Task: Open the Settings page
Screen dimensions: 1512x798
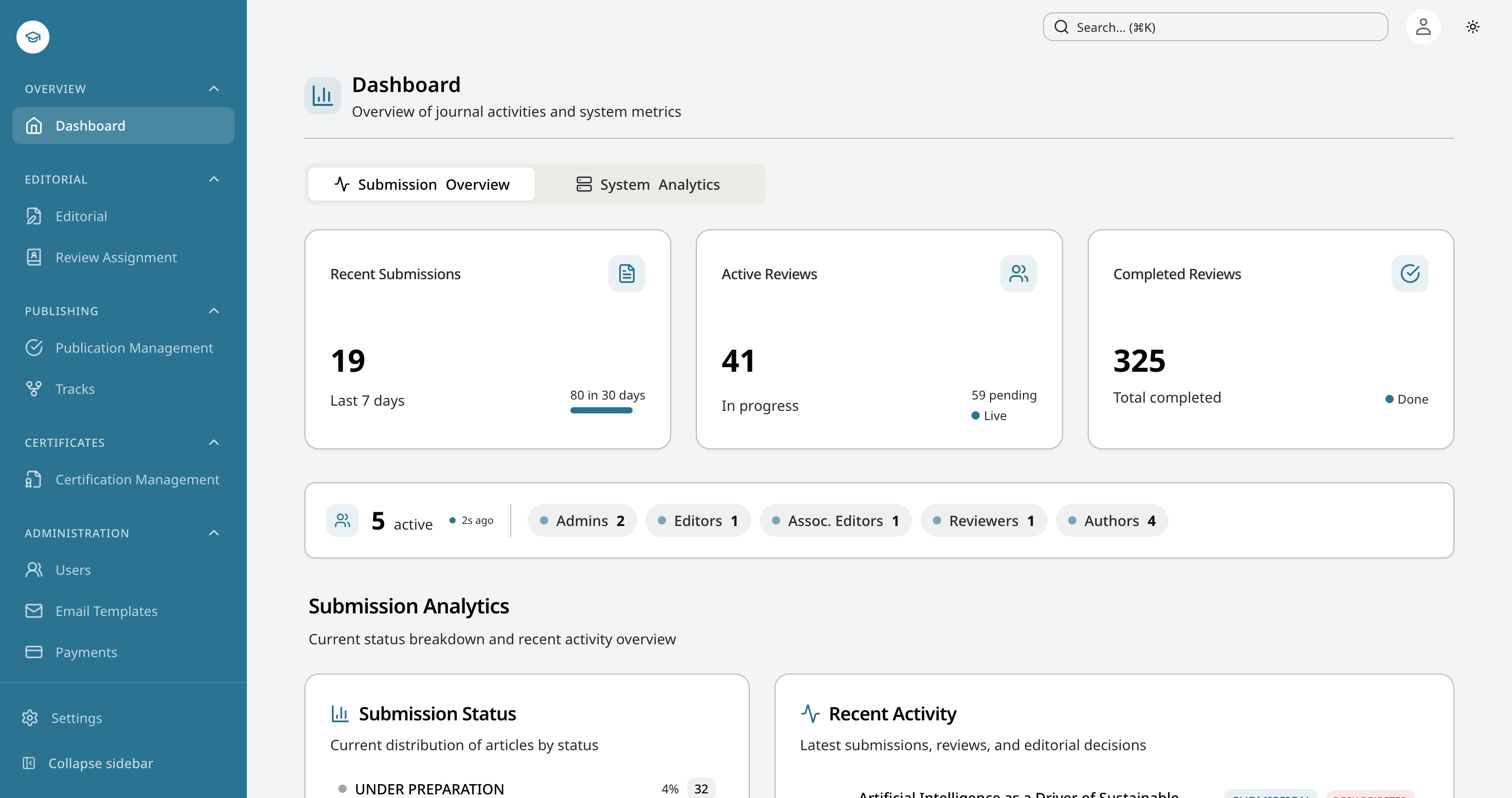Action: point(123,718)
